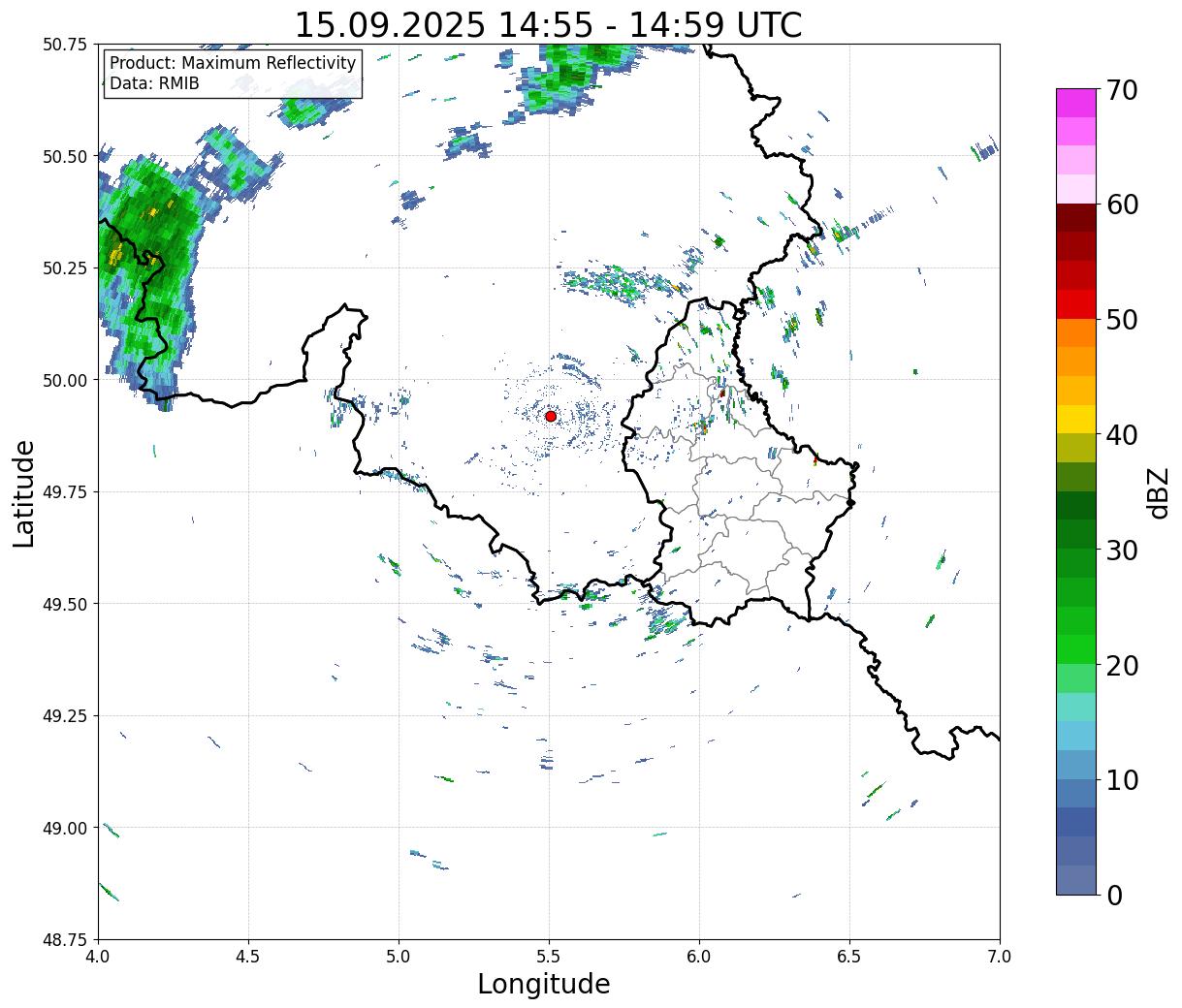
Task: Click the longitude tick label 7.0
Action: click(x=1000, y=957)
